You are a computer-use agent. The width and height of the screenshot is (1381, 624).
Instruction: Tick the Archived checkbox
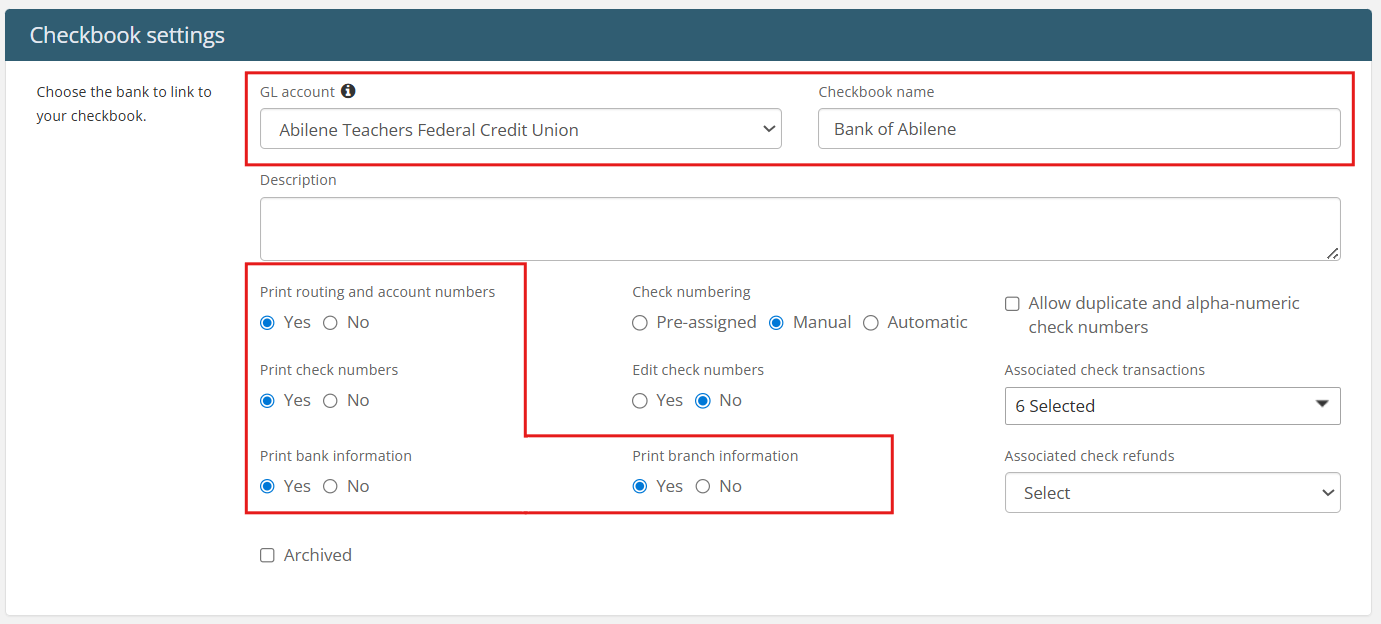point(267,556)
